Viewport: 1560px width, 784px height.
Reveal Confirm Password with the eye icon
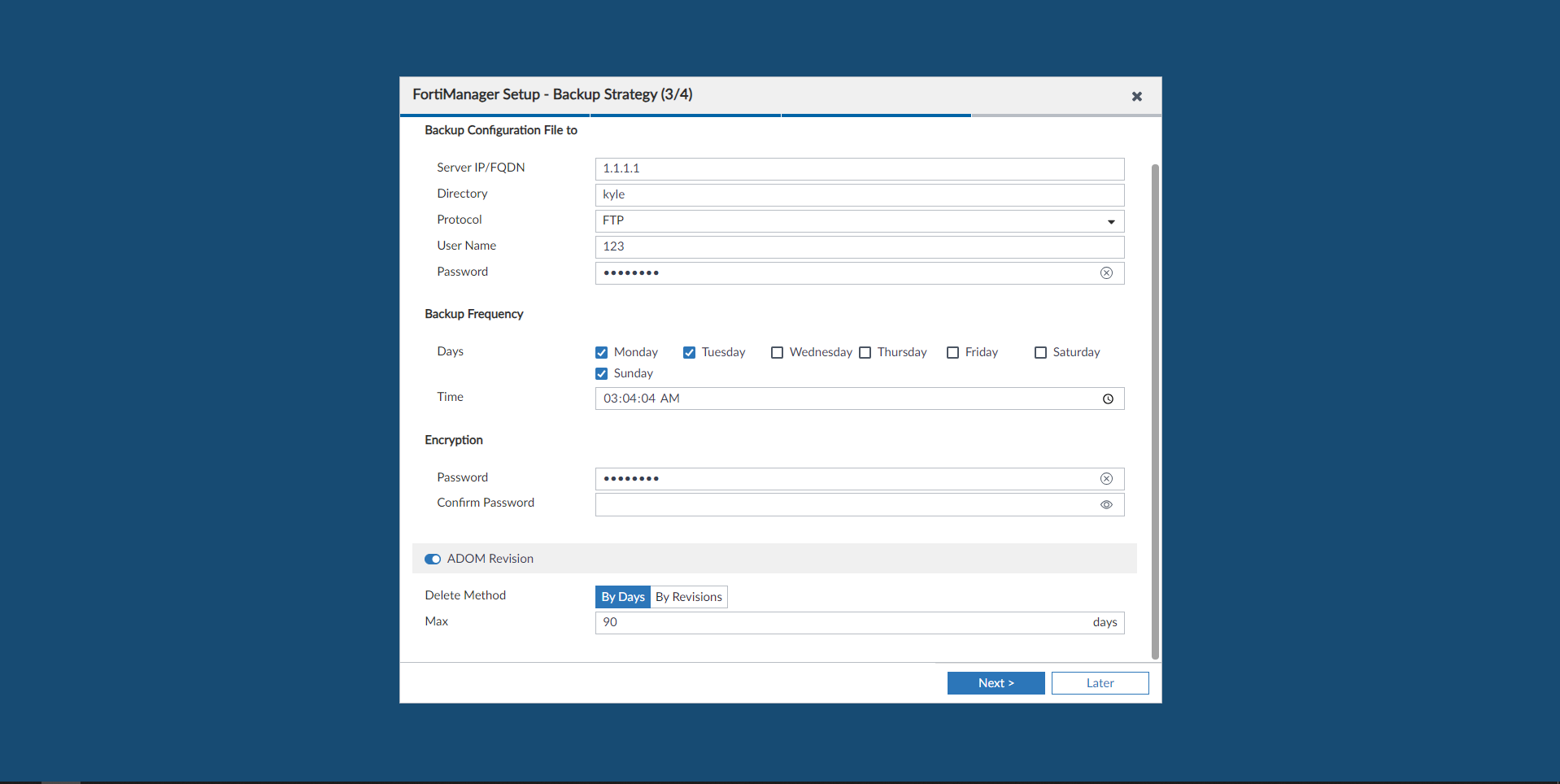pyautogui.click(x=1106, y=504)
